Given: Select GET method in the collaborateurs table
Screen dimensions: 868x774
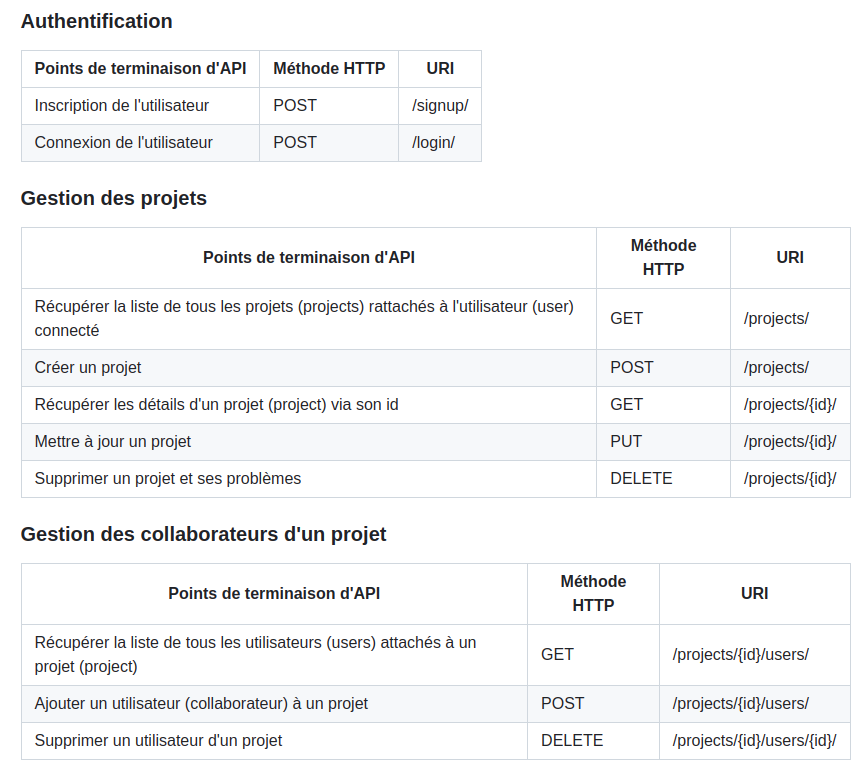Looking at the screenshot, I should (557, 654).
